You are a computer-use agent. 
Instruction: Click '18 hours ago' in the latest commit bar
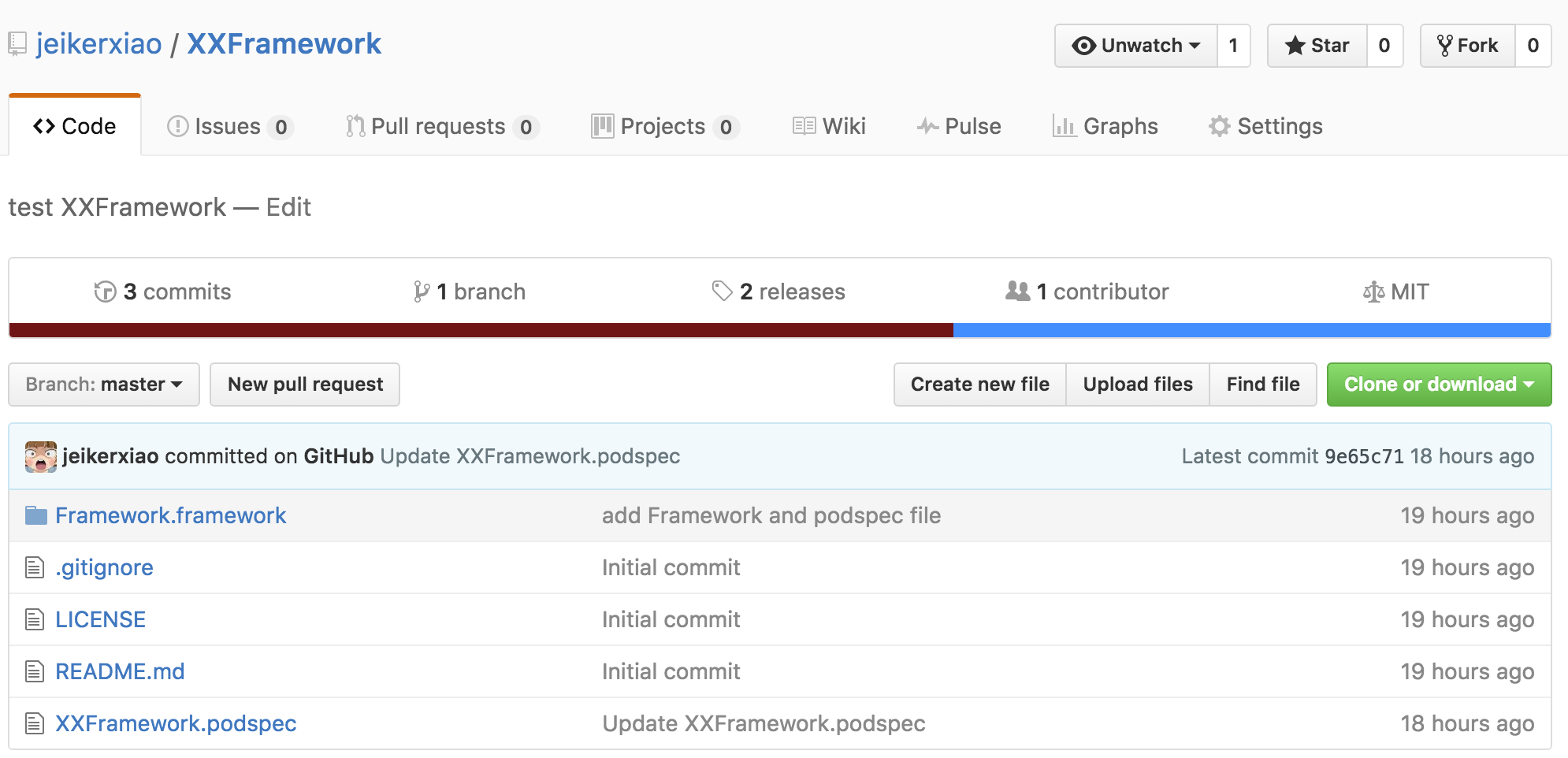(1472, 456)
